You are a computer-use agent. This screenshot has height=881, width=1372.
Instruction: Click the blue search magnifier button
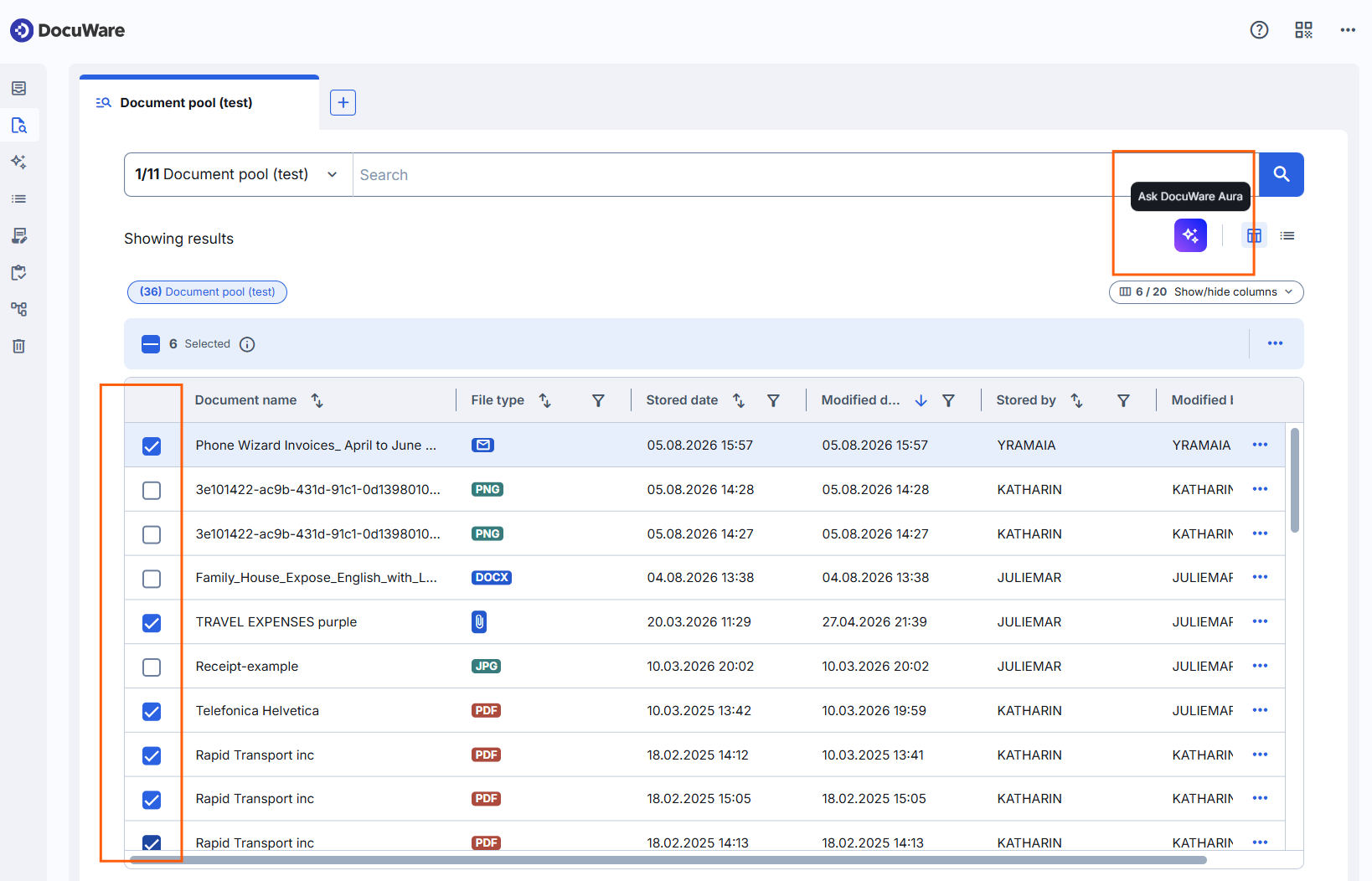pos(1282,174)
